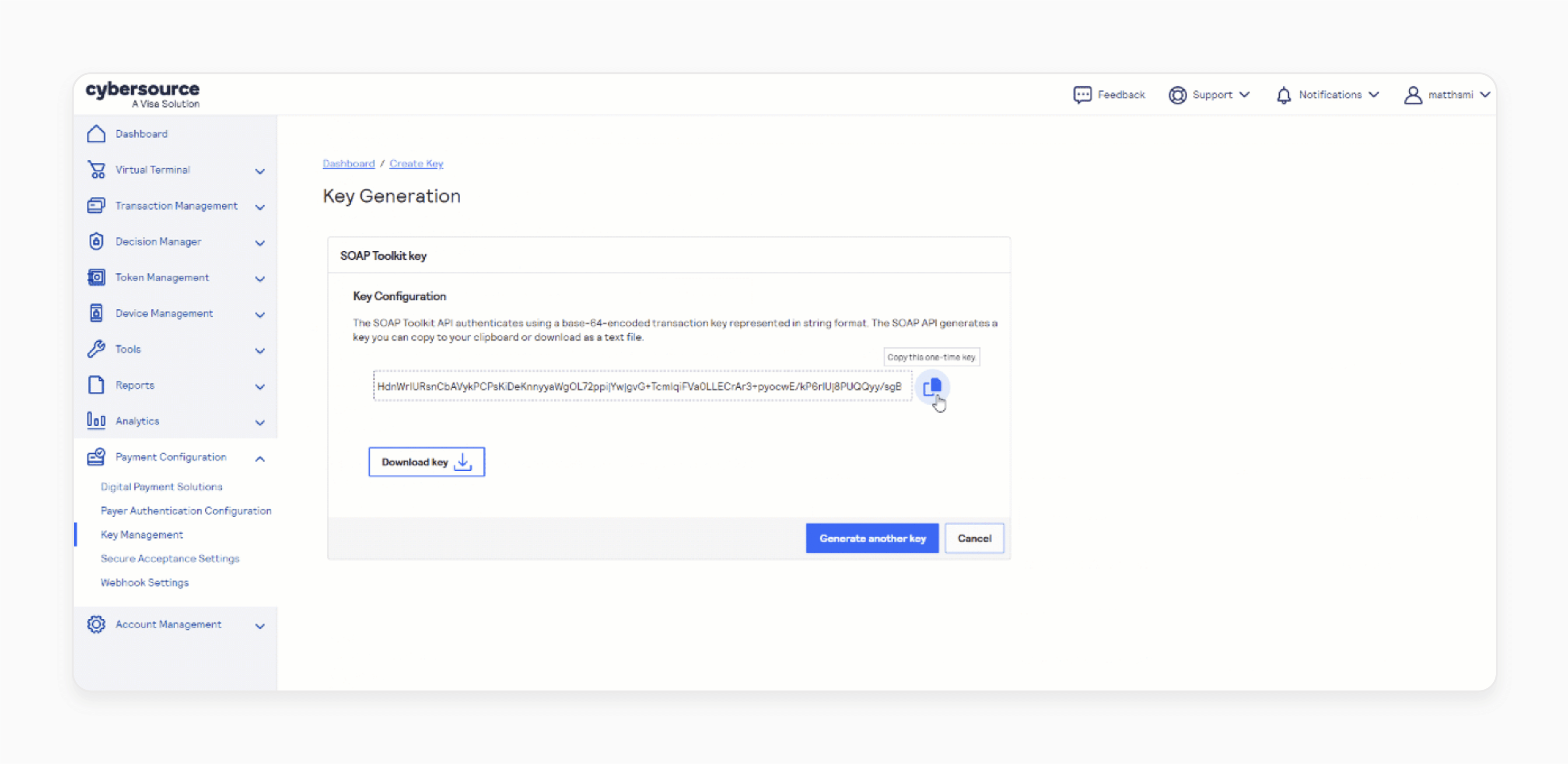Click the 'SOAP Toolkit key' panel header
The width and height of the screenshot is (1568, 764).
[x=669, y=255]
